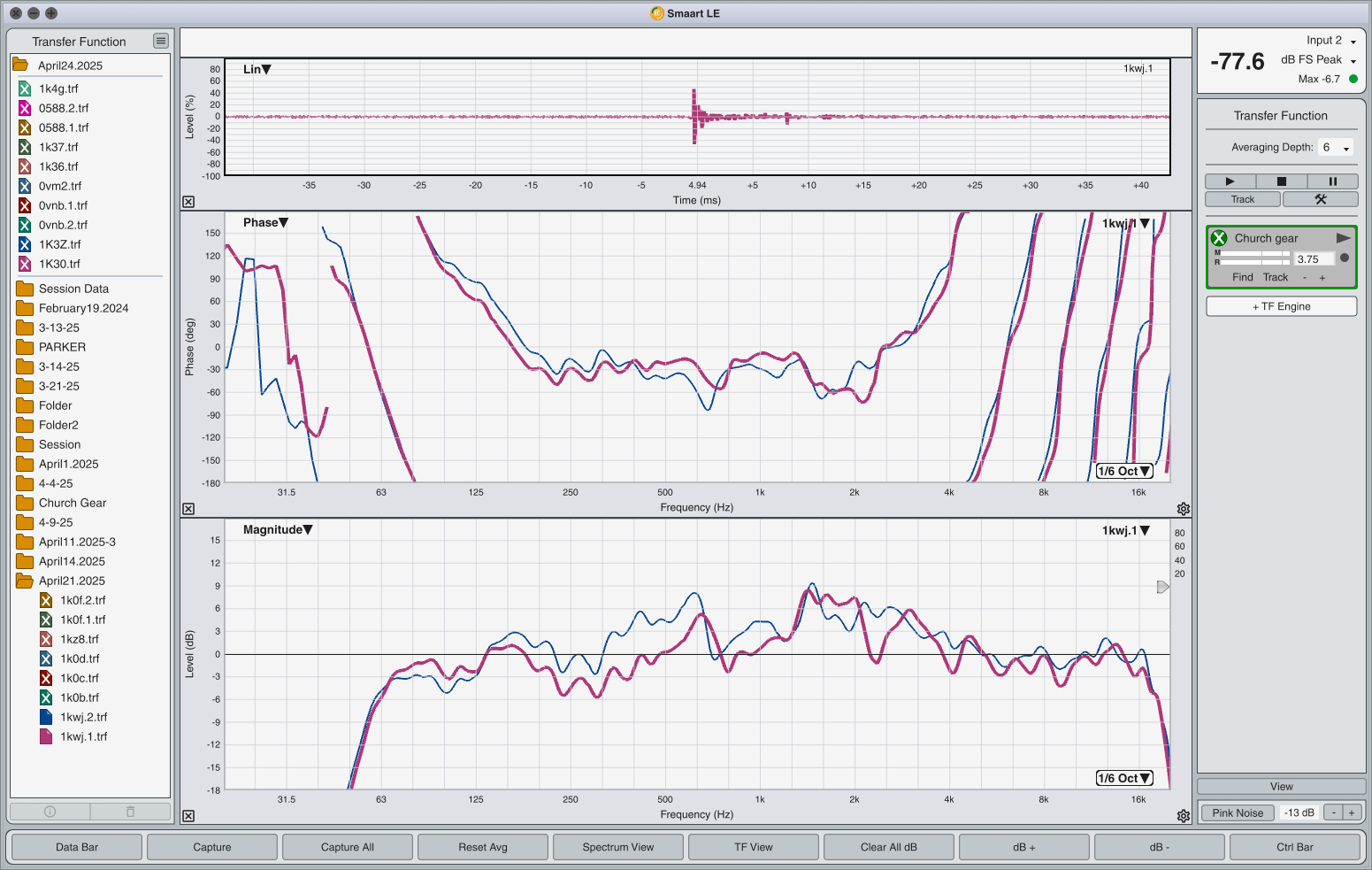1372x870 pixels.
Task: Open the hammer and wrench measurement settings
Action: 1320,199
